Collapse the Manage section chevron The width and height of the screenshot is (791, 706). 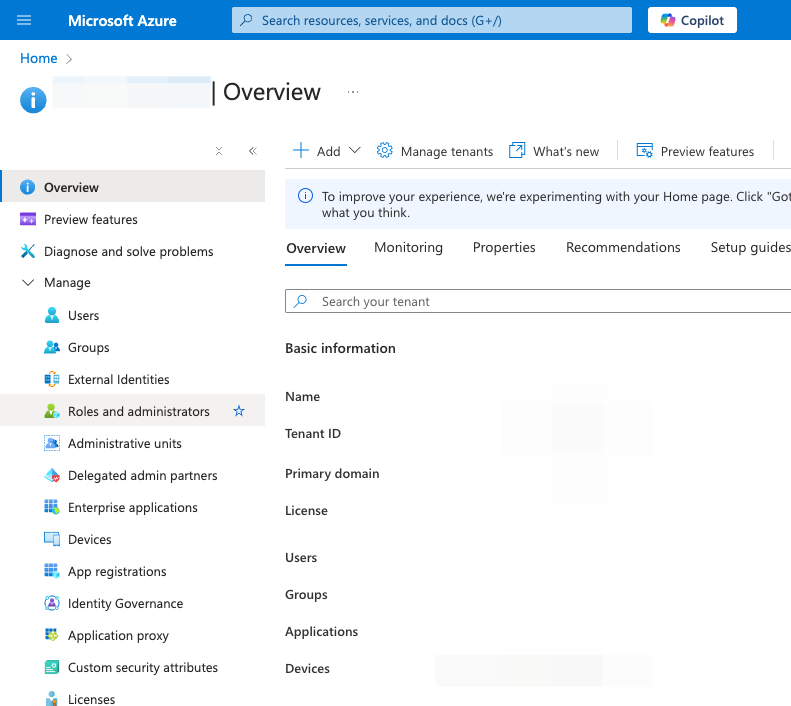pyautogui.click(x=28, y=283)
